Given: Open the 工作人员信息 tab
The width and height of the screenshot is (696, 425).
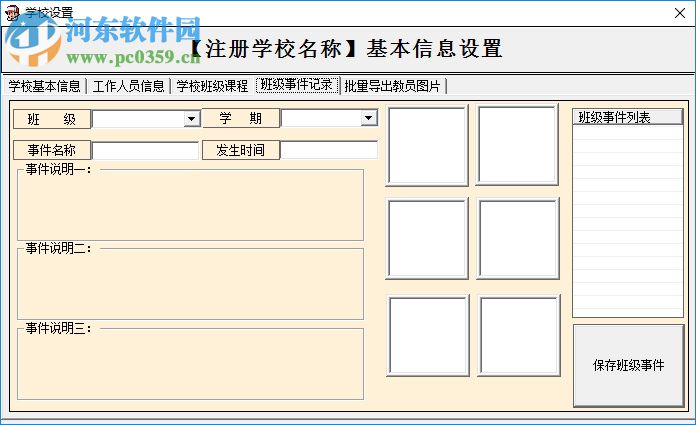Looking at the screenshot, I should [x=128, y=86].
